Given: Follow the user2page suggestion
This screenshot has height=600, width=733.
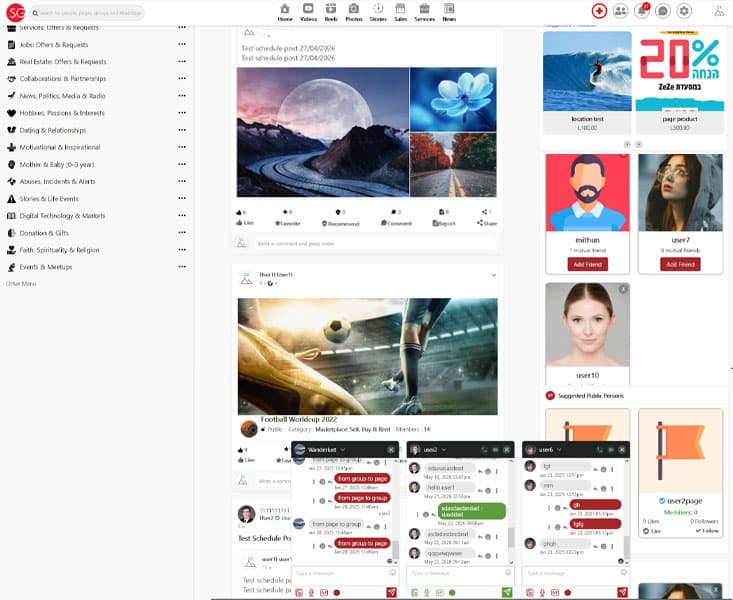Looking at the screenshot, I should point(707,531).
